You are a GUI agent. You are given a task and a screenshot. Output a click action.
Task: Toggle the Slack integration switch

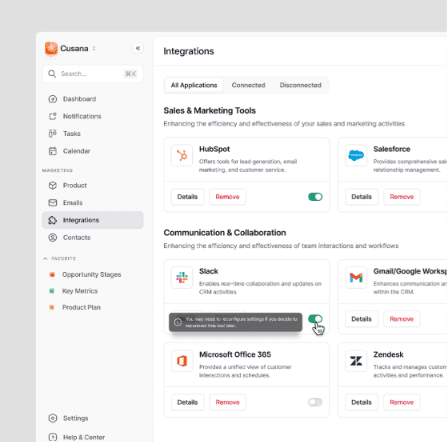pos(315,319)
